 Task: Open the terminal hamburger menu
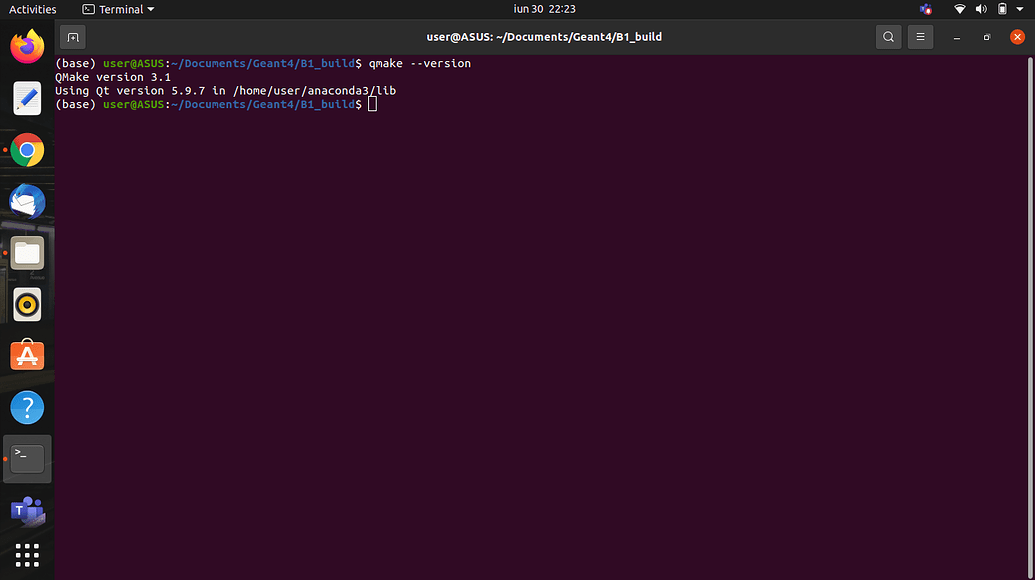pos(920,37)
